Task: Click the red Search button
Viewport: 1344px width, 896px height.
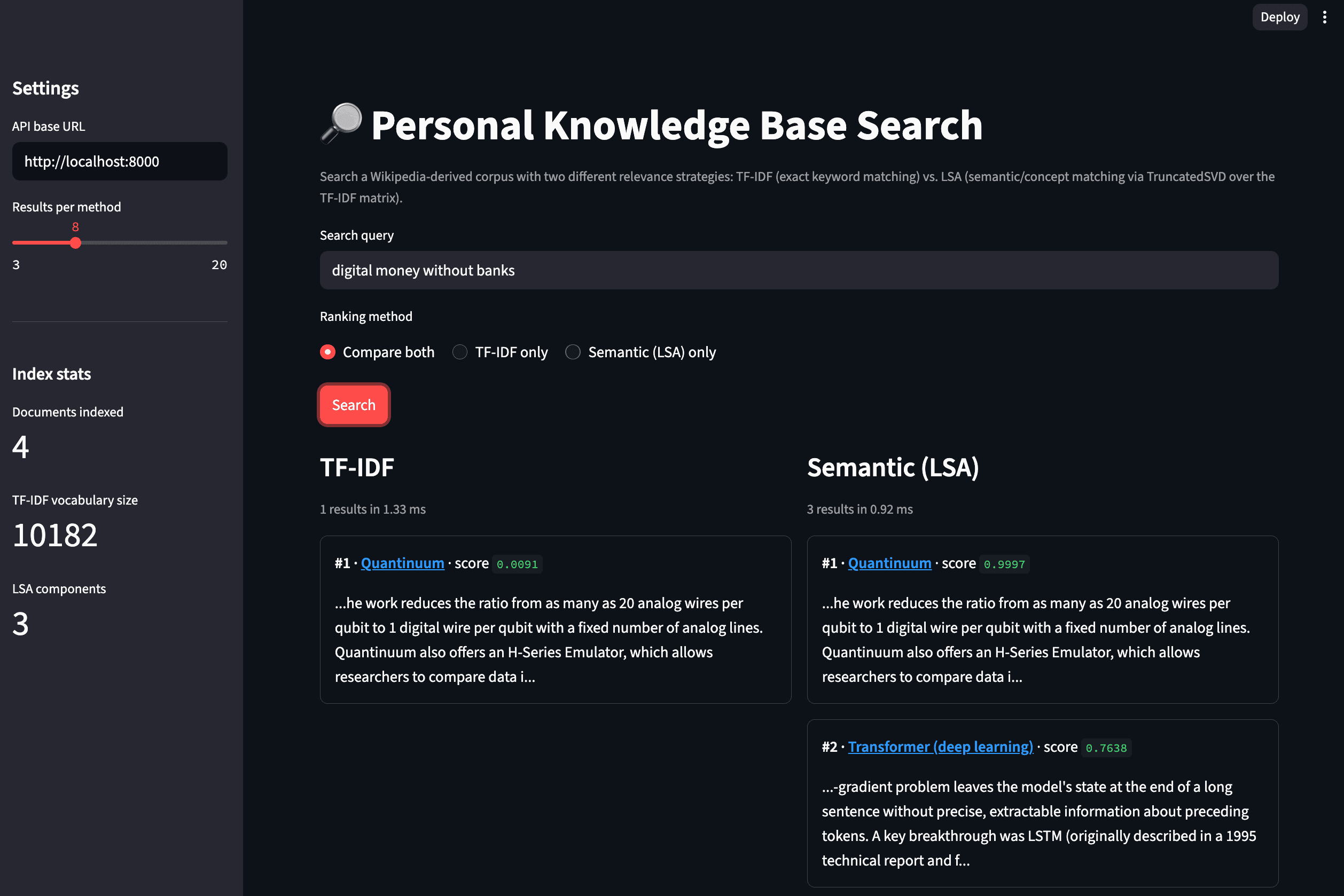Action: click(x=353, y=405)
